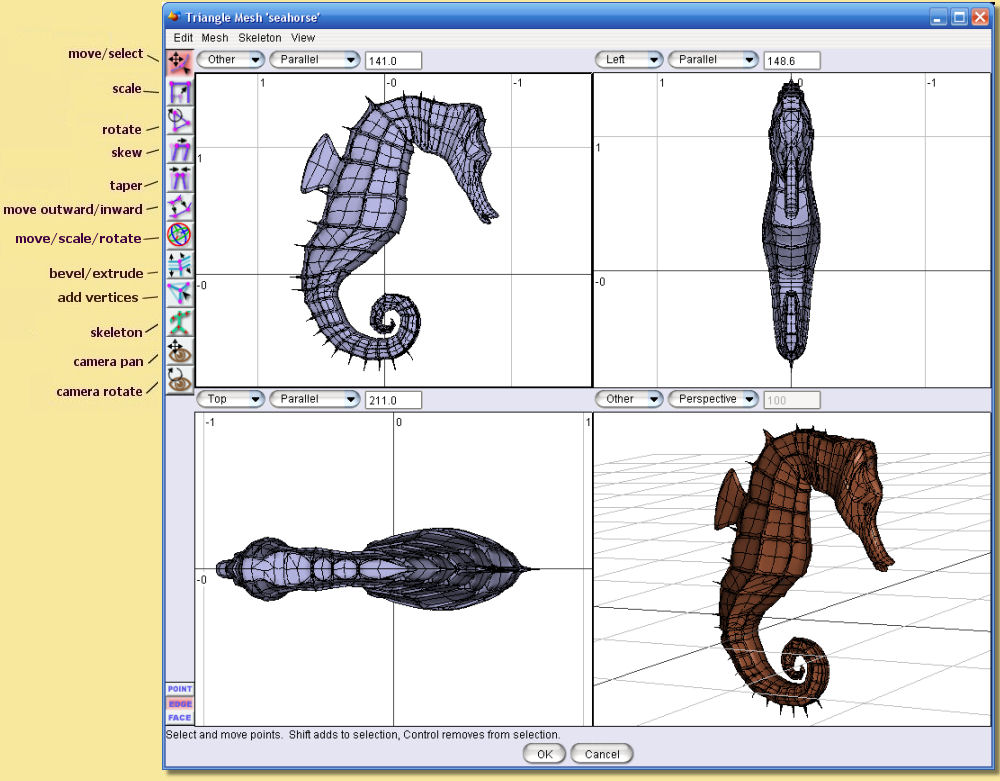Select the skew tool
The image size is (1000, 781).
click(x=180, y=149)
